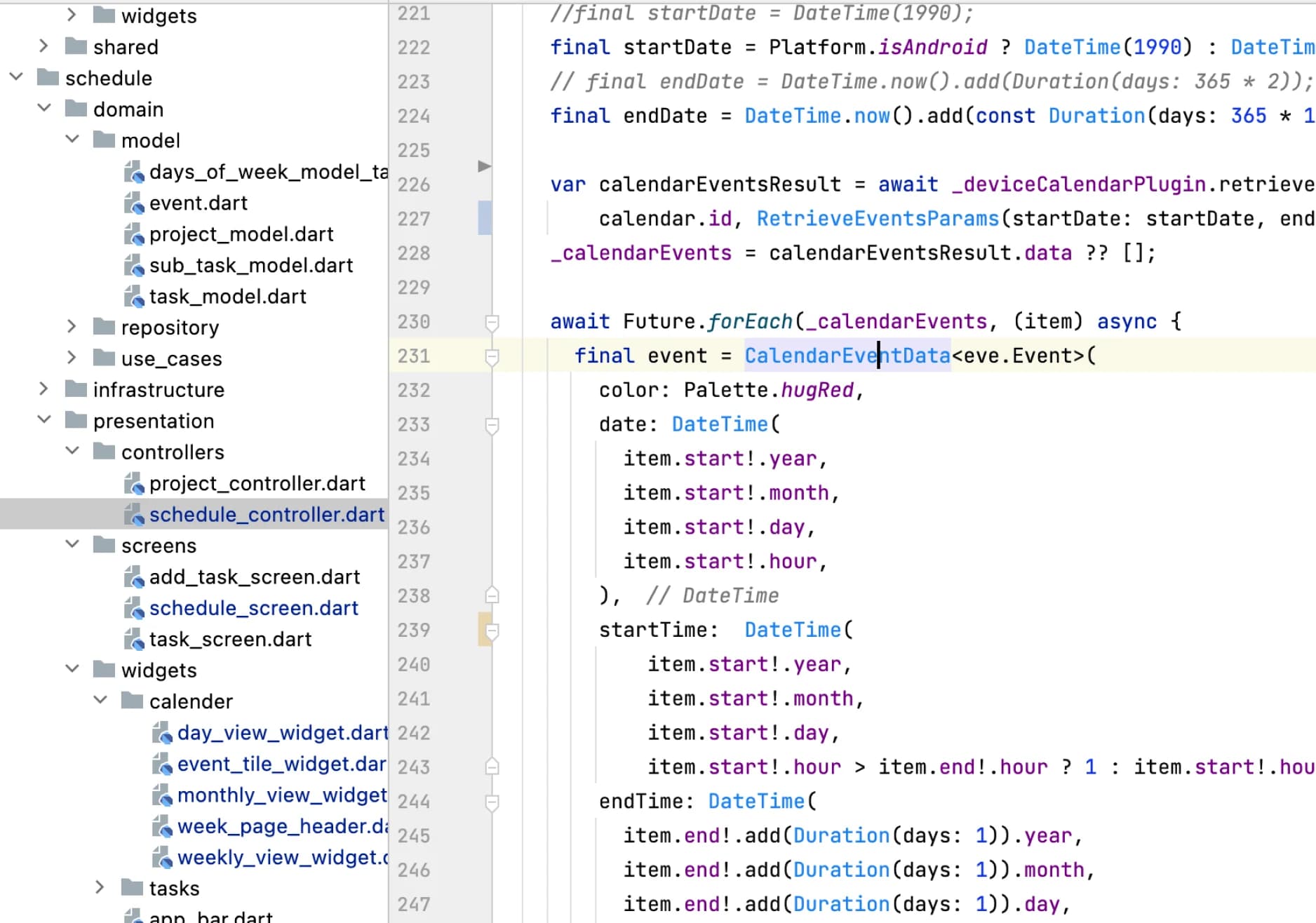Select schedule_controller.dart in the file tree

pyautogui.click(x=267, y=515)
